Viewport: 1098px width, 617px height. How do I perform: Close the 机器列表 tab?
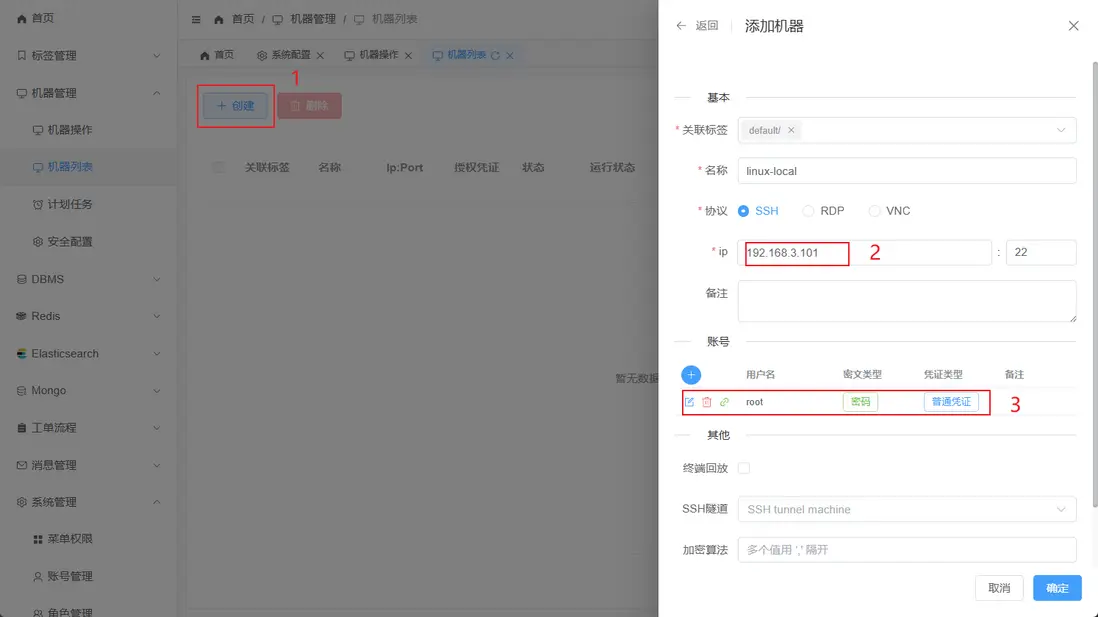(x=510, y=55)
